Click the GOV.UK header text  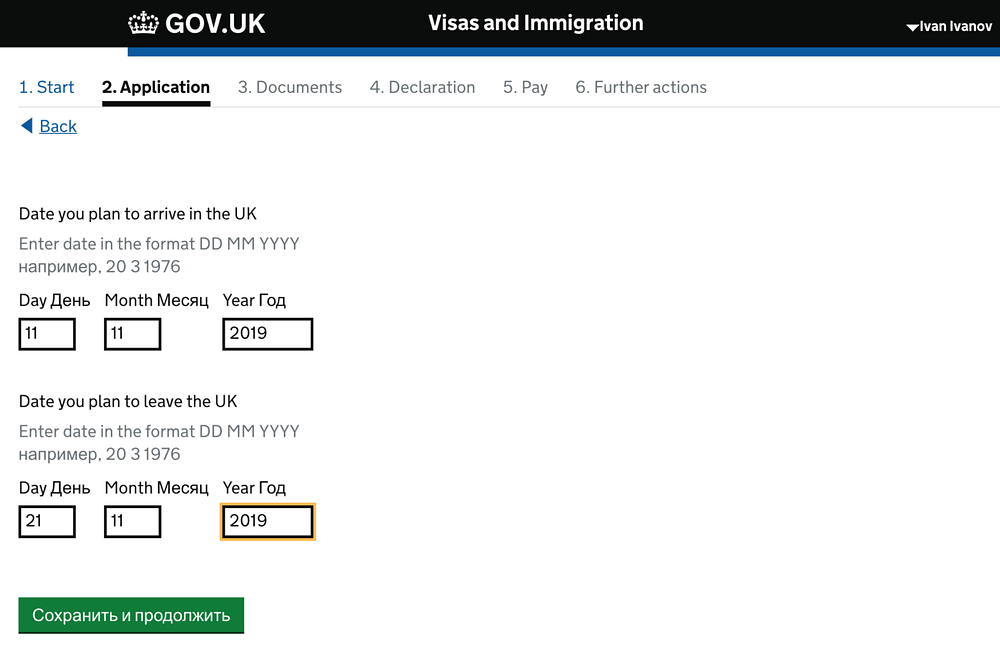(215, 24)
